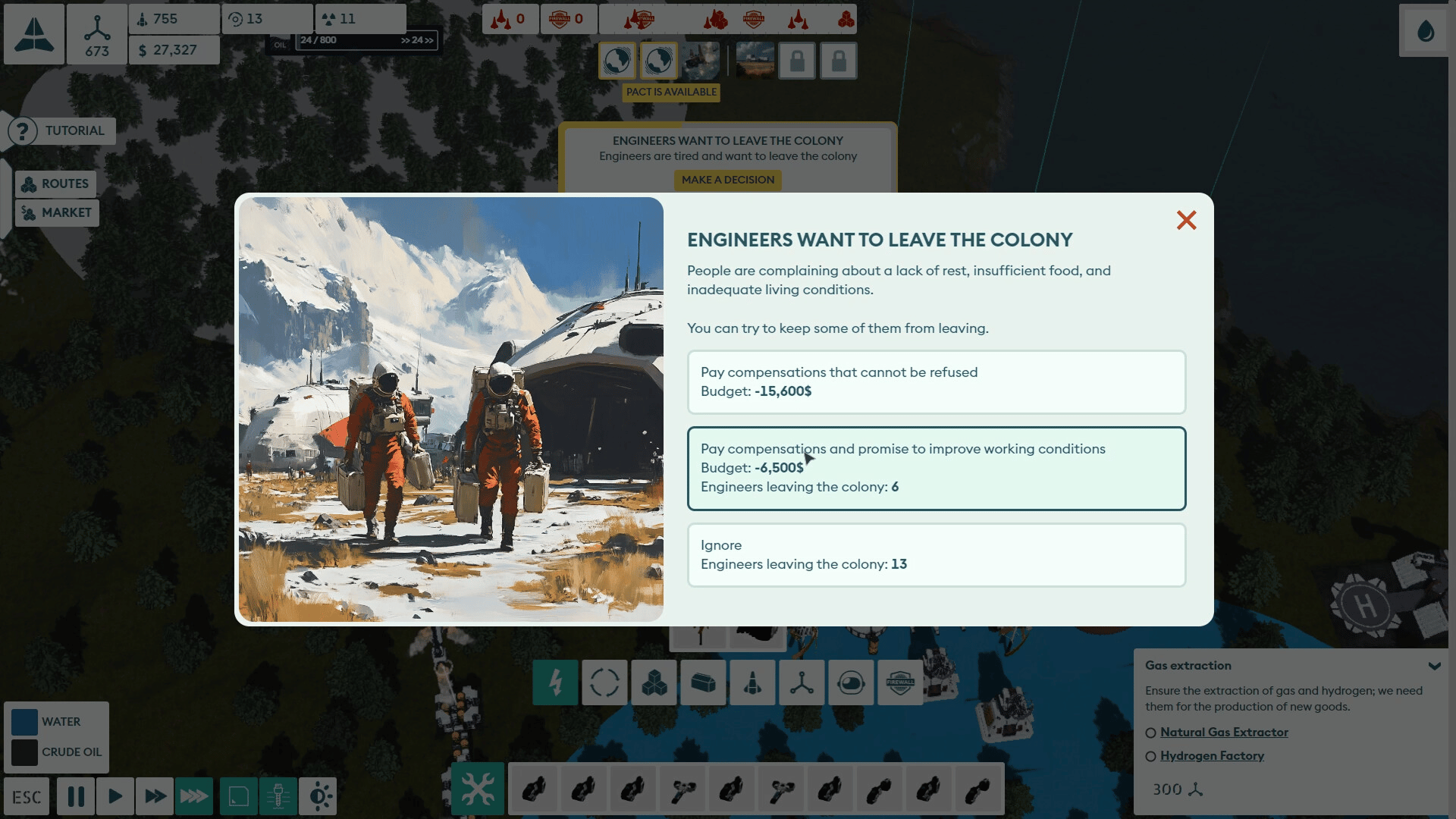Viewport: 1456px width, 819px height.
Task: Select the stacked cubes resources category
Action: [654, 682]
